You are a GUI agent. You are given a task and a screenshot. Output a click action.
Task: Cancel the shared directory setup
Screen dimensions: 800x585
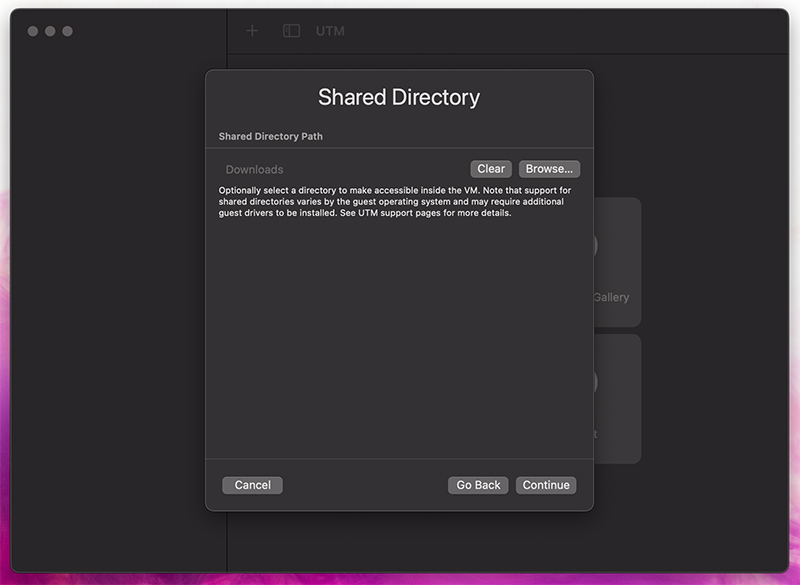tap(252, 485)
